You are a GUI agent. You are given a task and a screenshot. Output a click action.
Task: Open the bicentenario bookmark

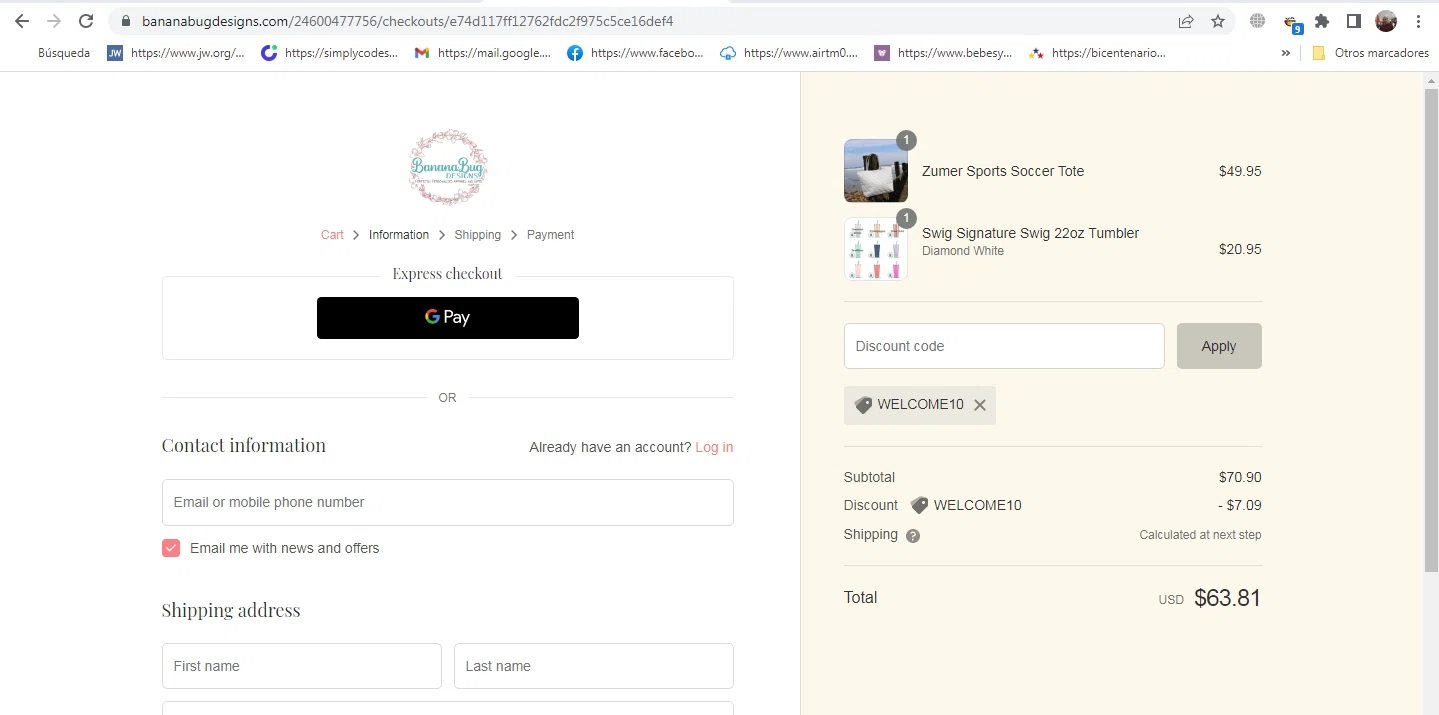click(1098, 53)
